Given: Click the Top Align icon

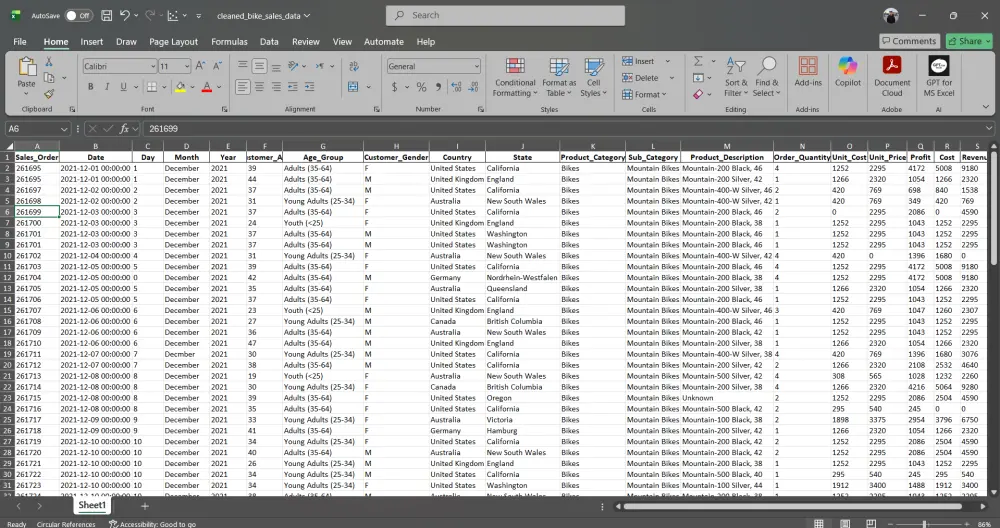Looking at the screenshot, I should pos(242,66).
